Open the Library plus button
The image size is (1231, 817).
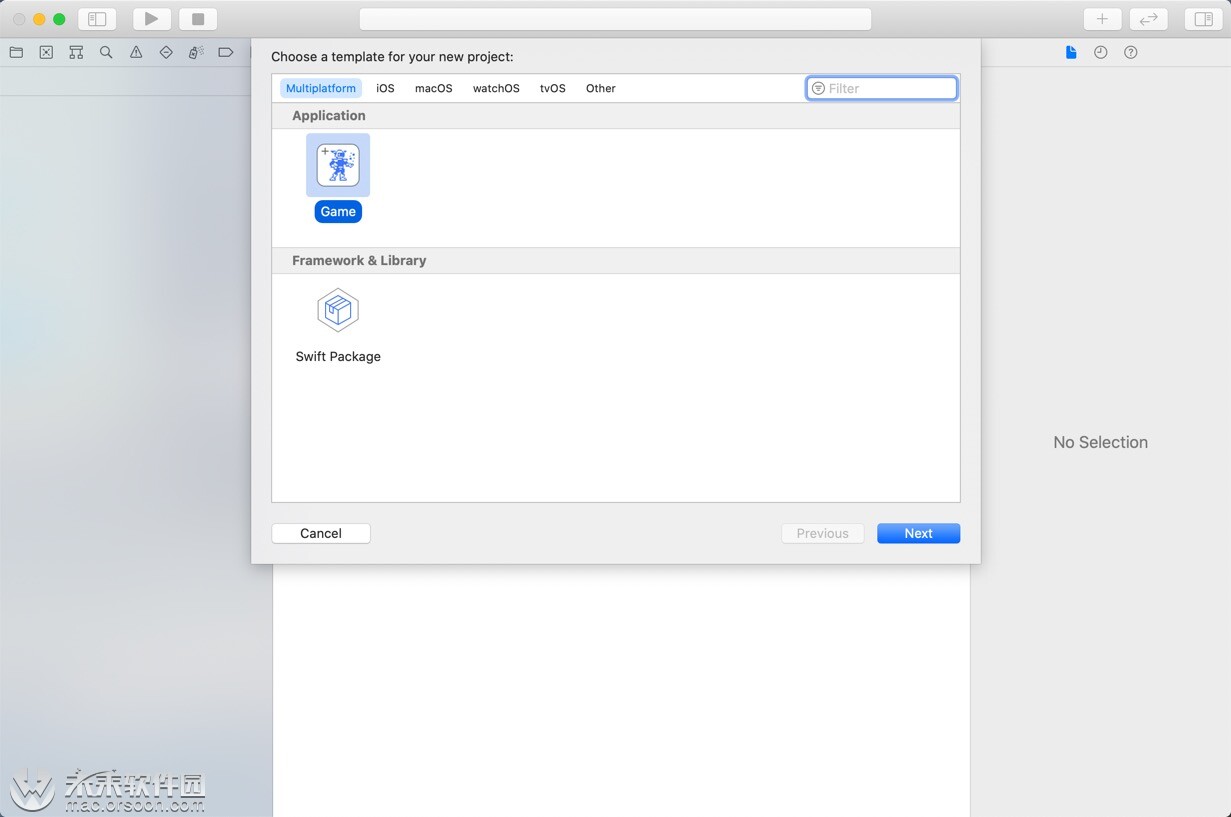[1102, 19]
